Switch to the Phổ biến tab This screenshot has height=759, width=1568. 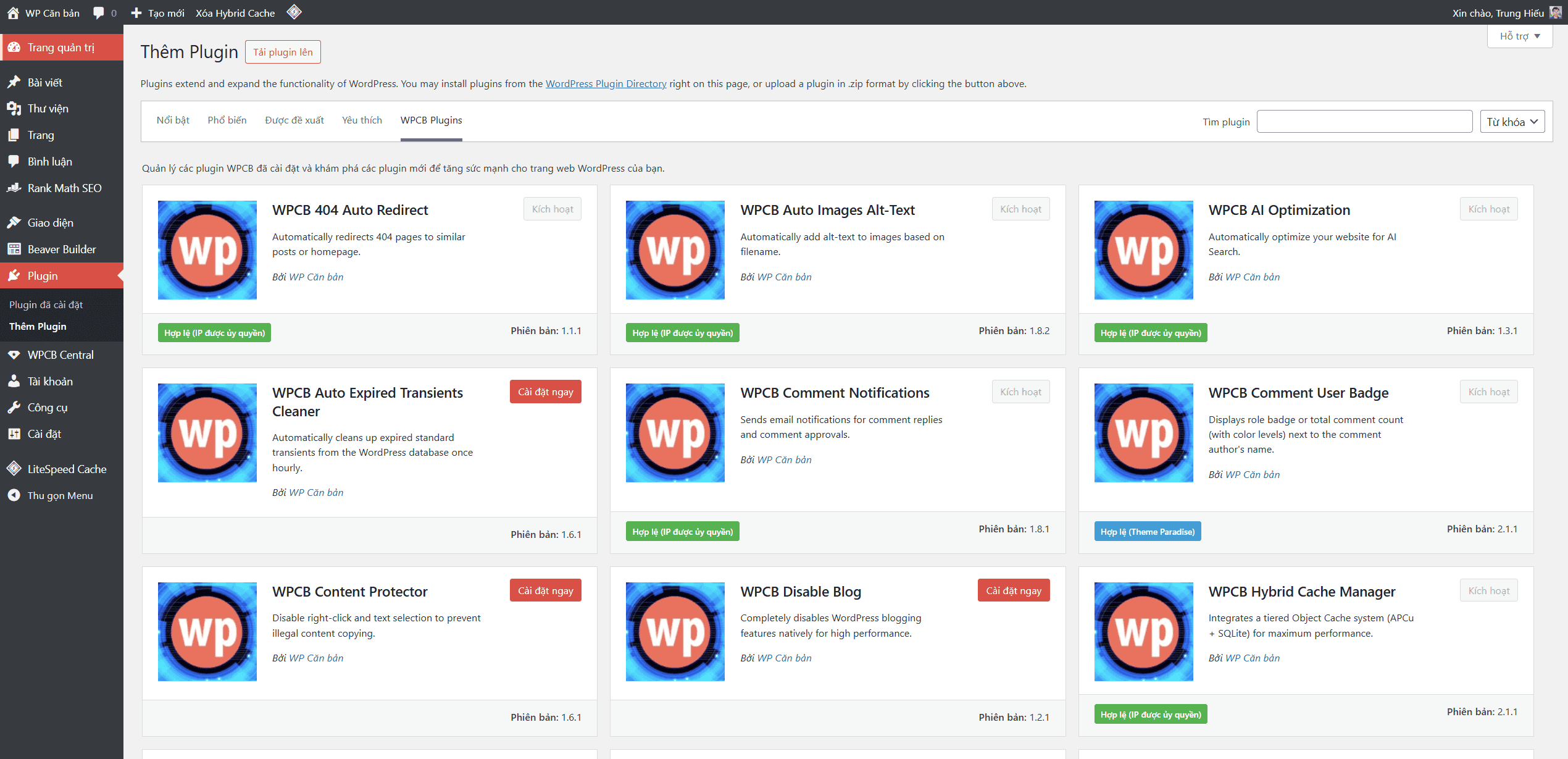[227, 120]
